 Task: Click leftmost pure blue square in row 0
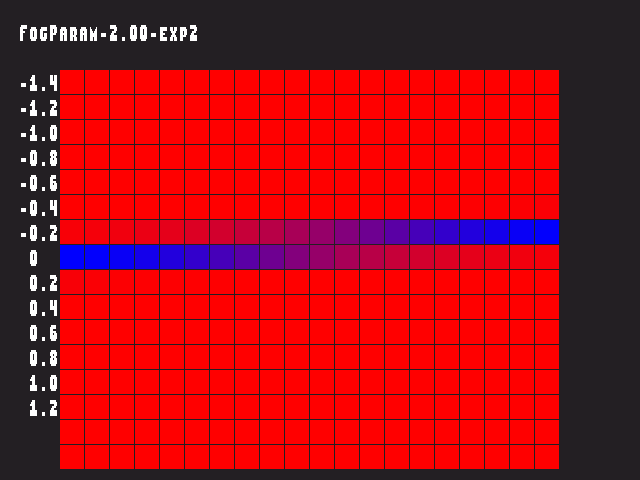pyautogui.click(x=72, y=257)
